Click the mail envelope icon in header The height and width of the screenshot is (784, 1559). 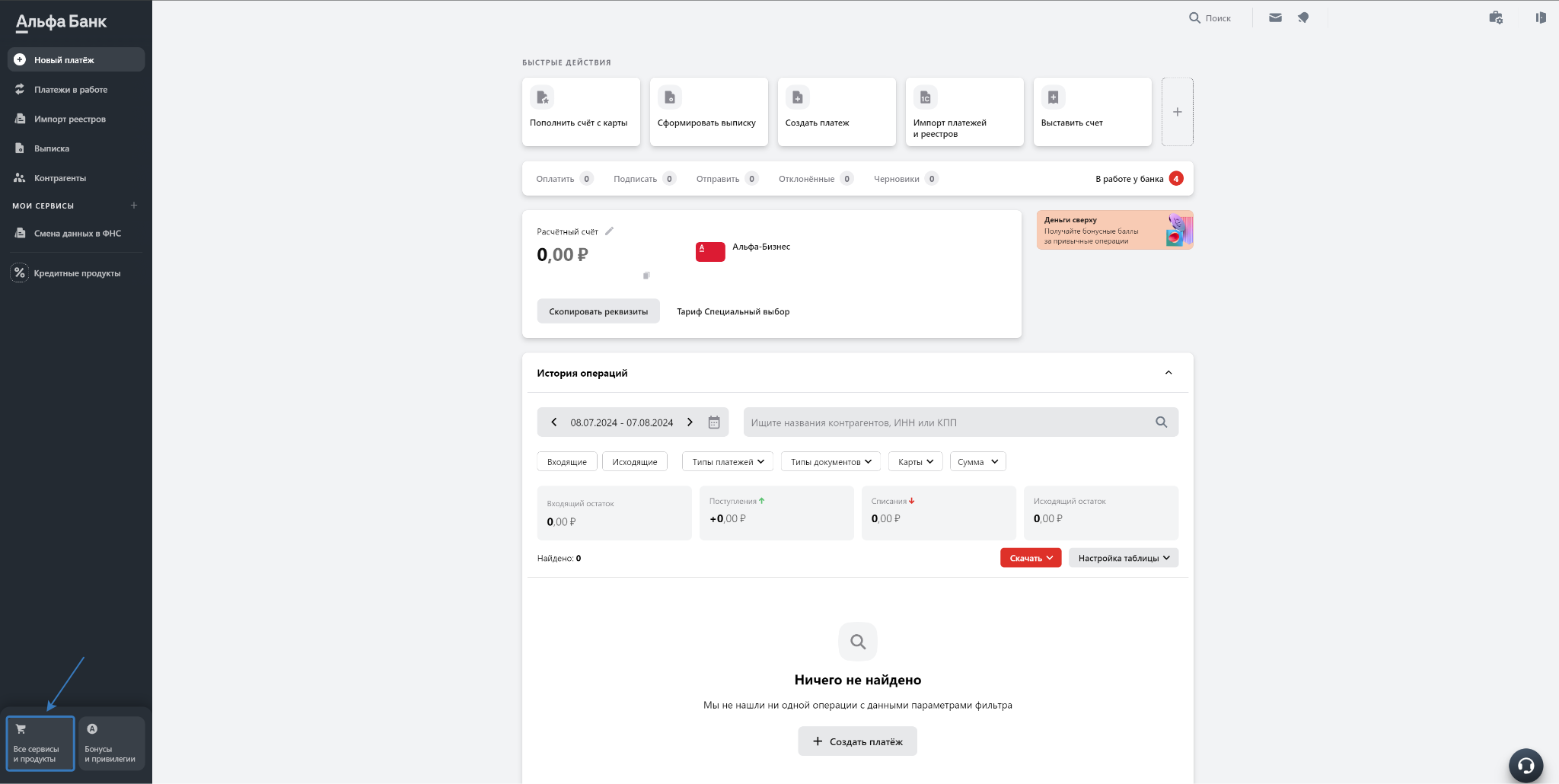1275,18
